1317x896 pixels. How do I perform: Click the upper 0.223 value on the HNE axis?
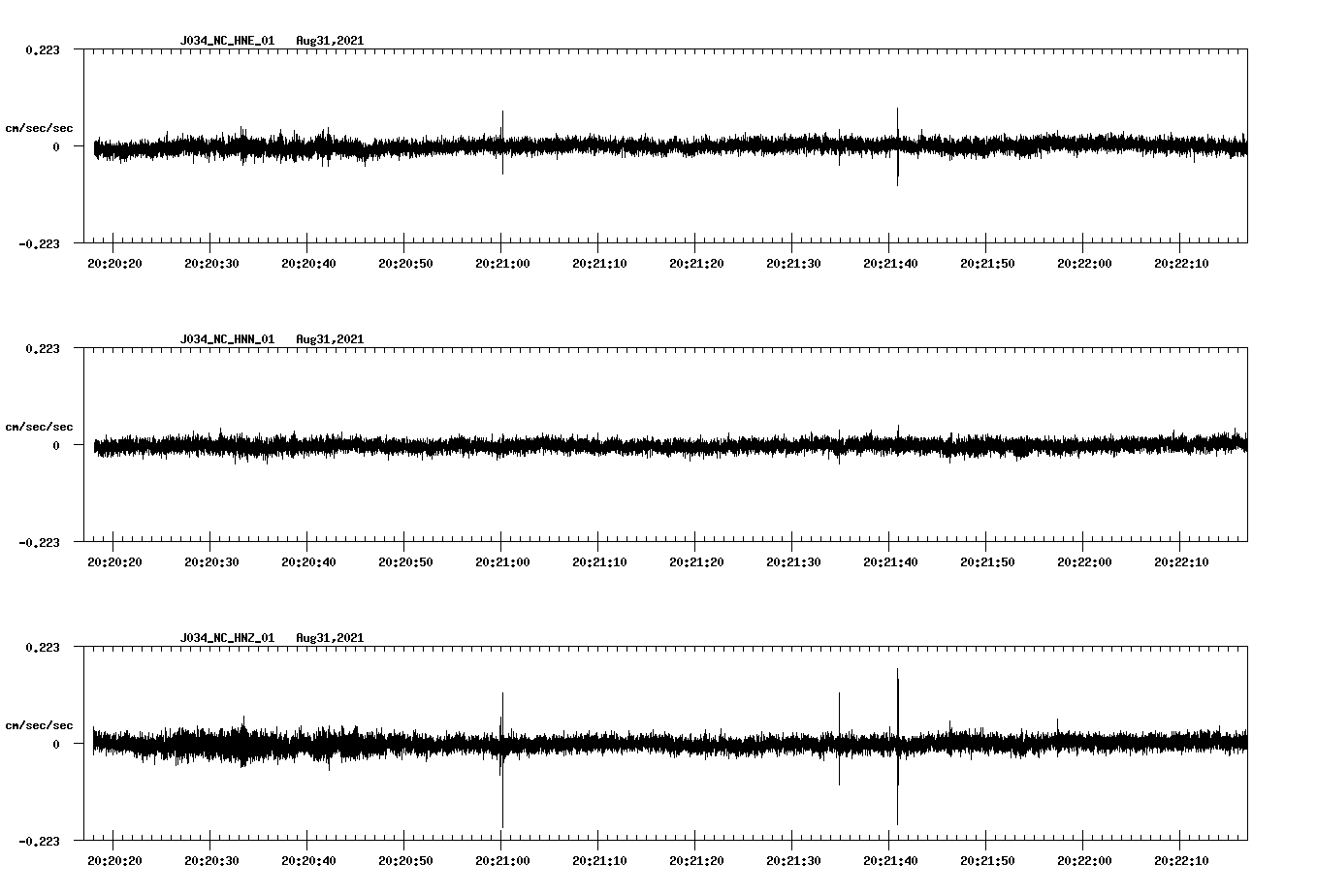point(42,49)
